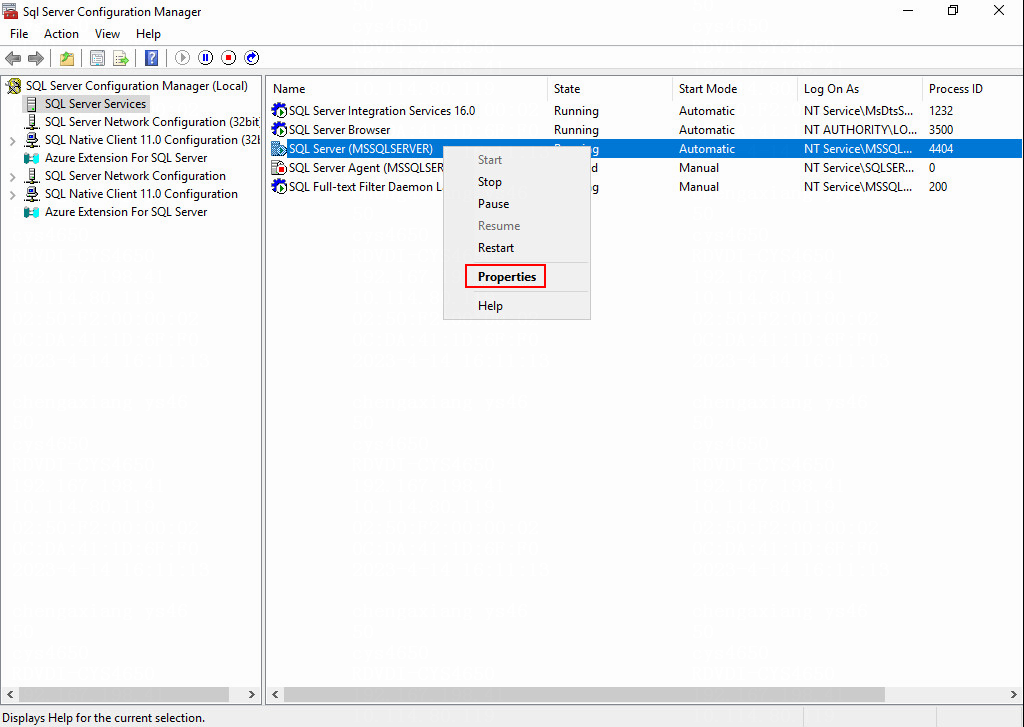Click the Stop Service toolbar icon
This screenshot has height=727, width=1024.
tap(229, 58)
